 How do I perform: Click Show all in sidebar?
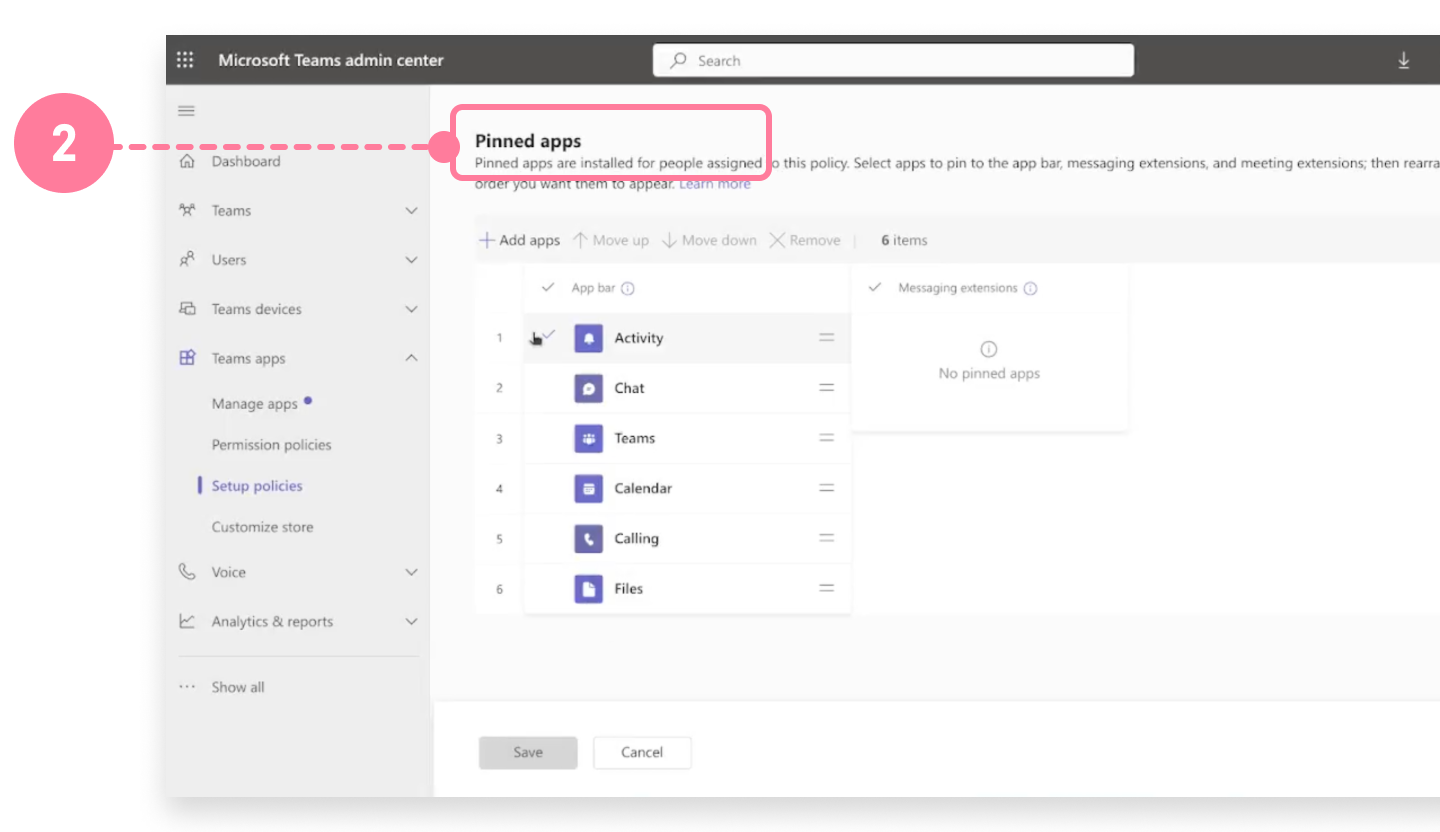pos(238,687)
